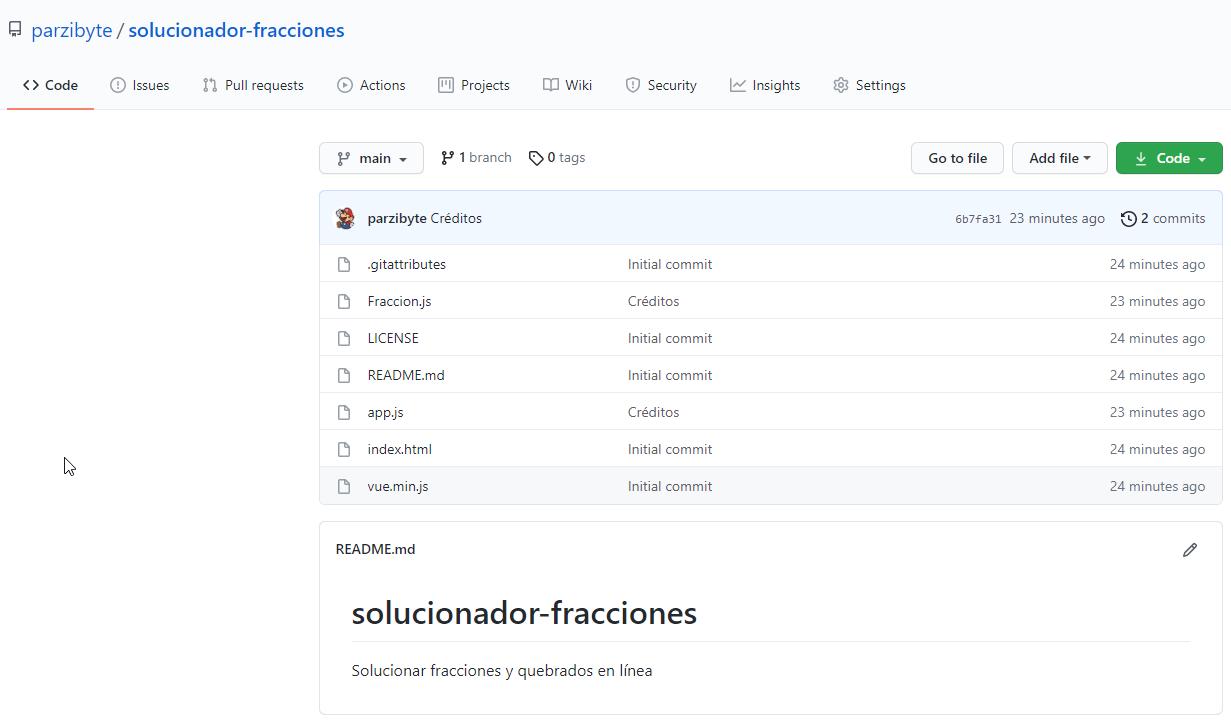The width and height of the screenshot is (1231, 720).
Task: Open the Projects tab
Action: click(x=474, y=85)
